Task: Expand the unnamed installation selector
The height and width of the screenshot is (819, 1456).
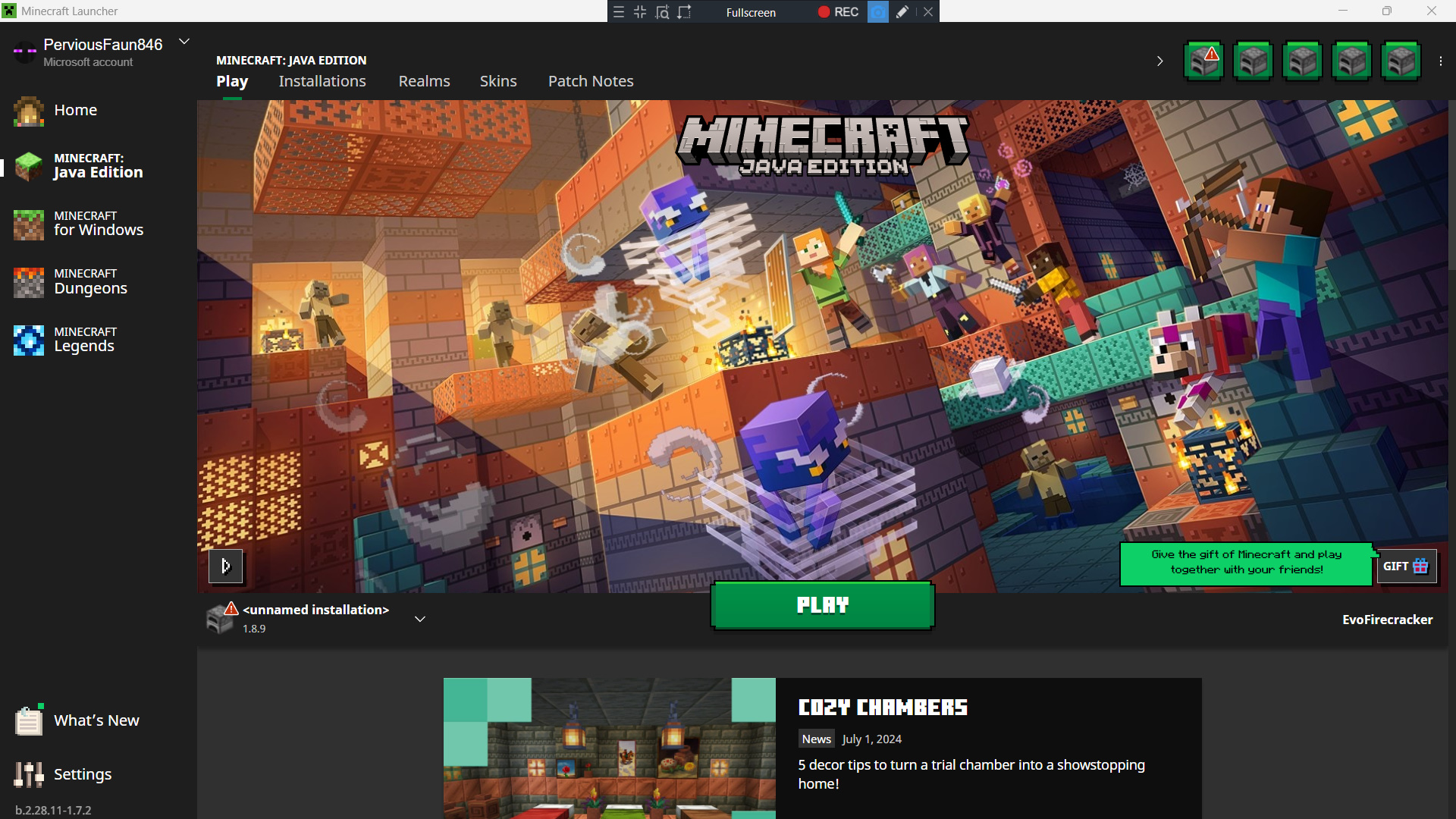Action: (419, 619)
